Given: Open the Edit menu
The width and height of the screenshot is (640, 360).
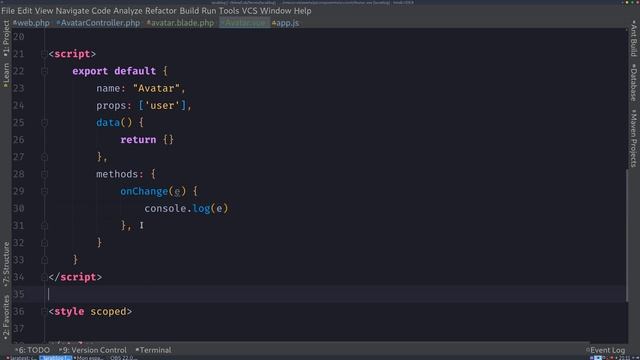Looking at the screenshot, I should click(x=24, y=11).
